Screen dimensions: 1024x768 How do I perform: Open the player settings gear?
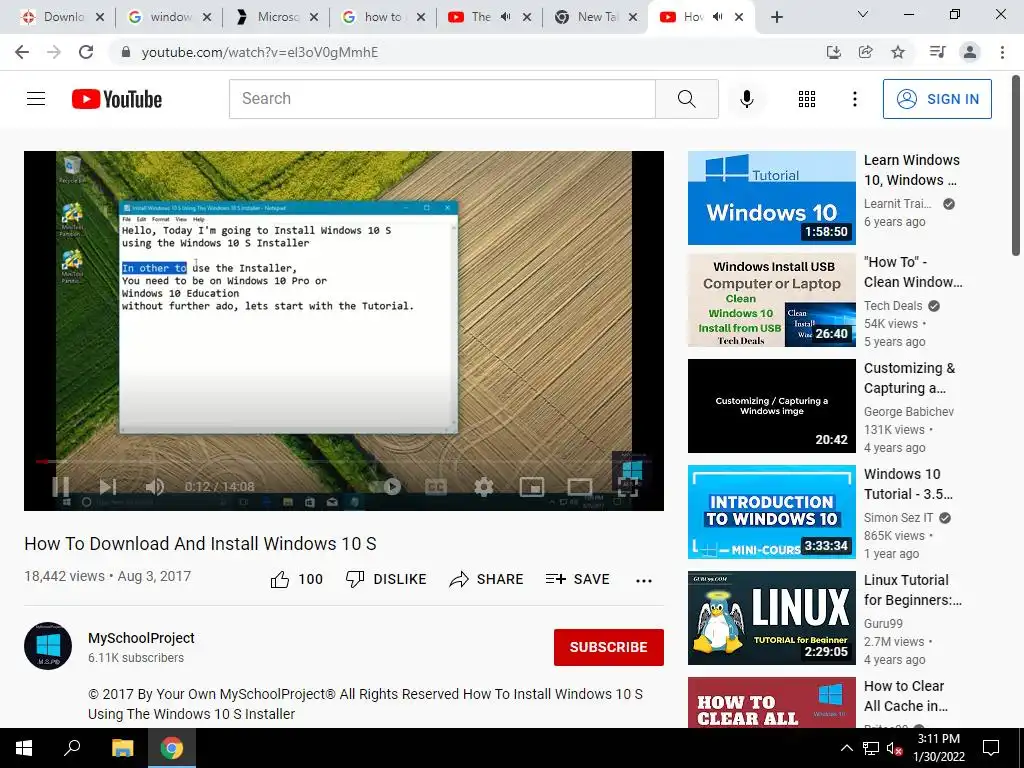pyautogui.click(x=483, y=487)
